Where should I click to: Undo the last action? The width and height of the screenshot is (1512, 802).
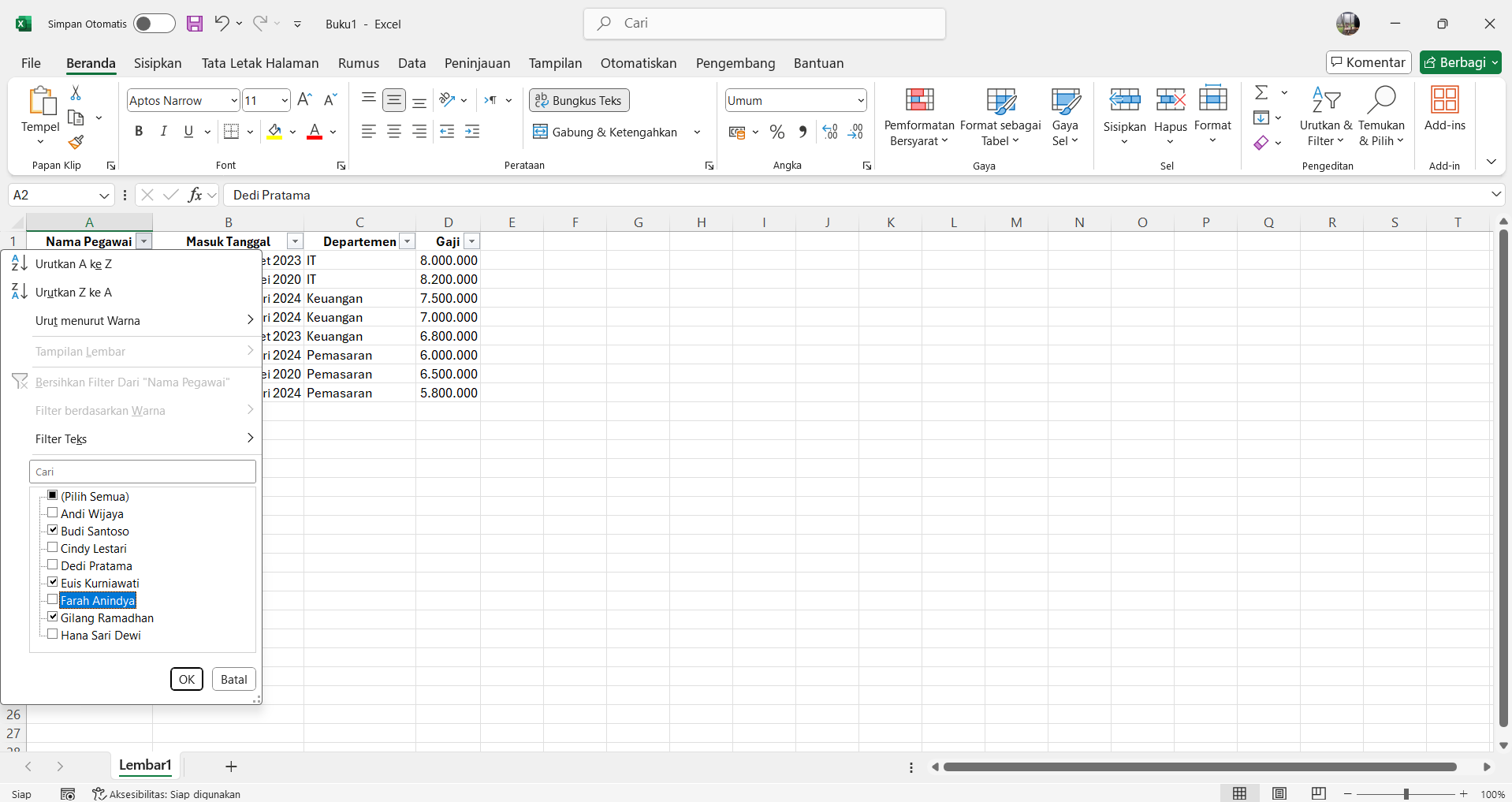coord(222,24)
